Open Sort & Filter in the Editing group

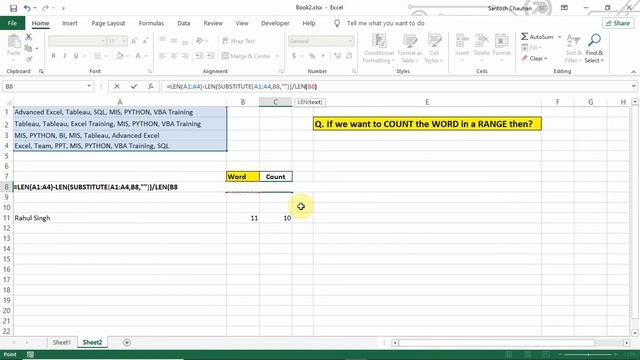click(573, 49)
